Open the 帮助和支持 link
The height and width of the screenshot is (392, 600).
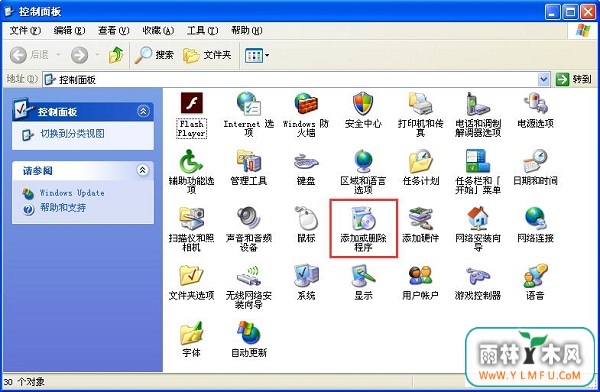(63, 208)
